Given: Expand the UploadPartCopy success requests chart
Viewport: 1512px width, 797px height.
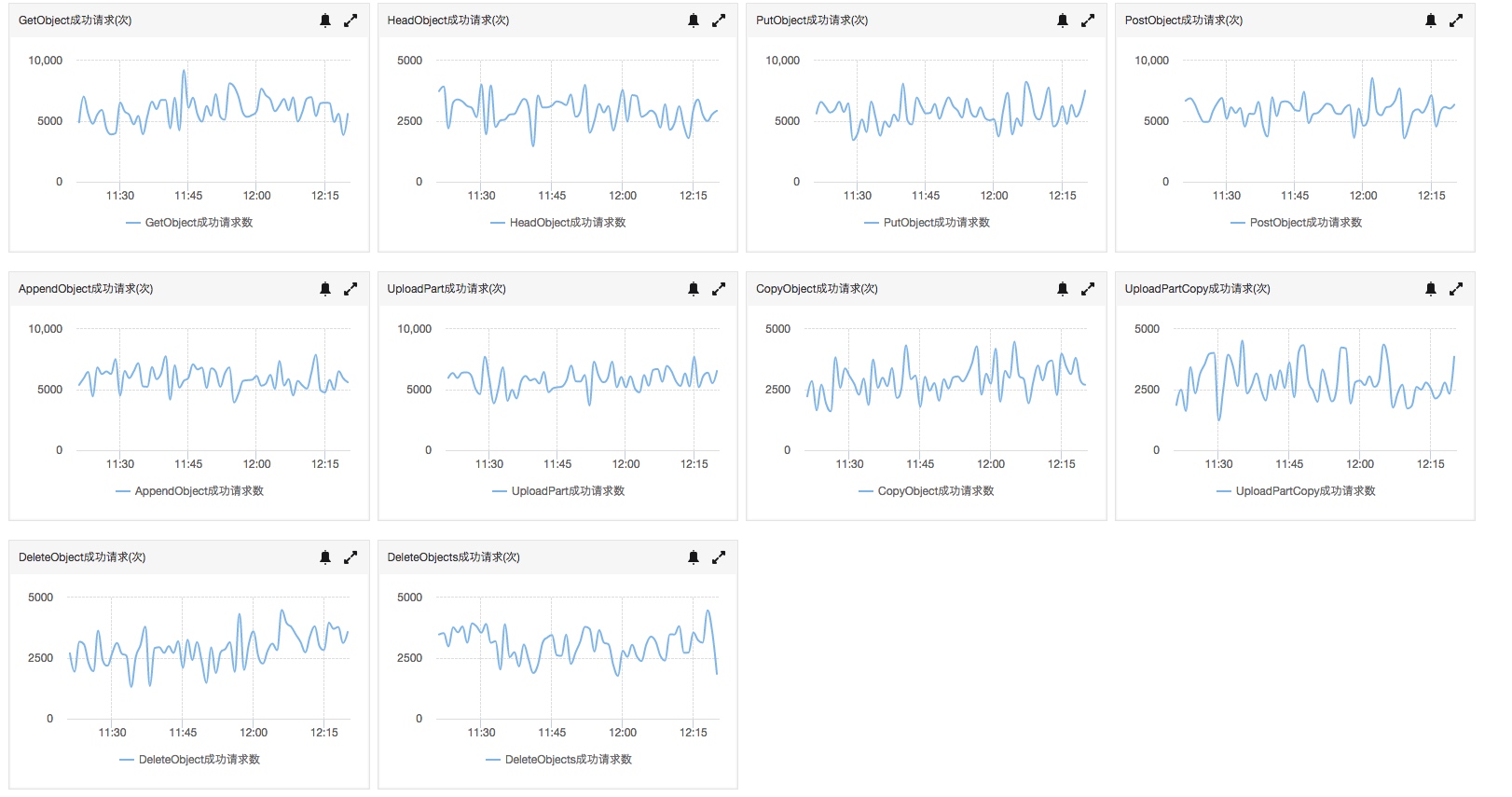Looking at the screenshot, I should (x=1456, y=289).
